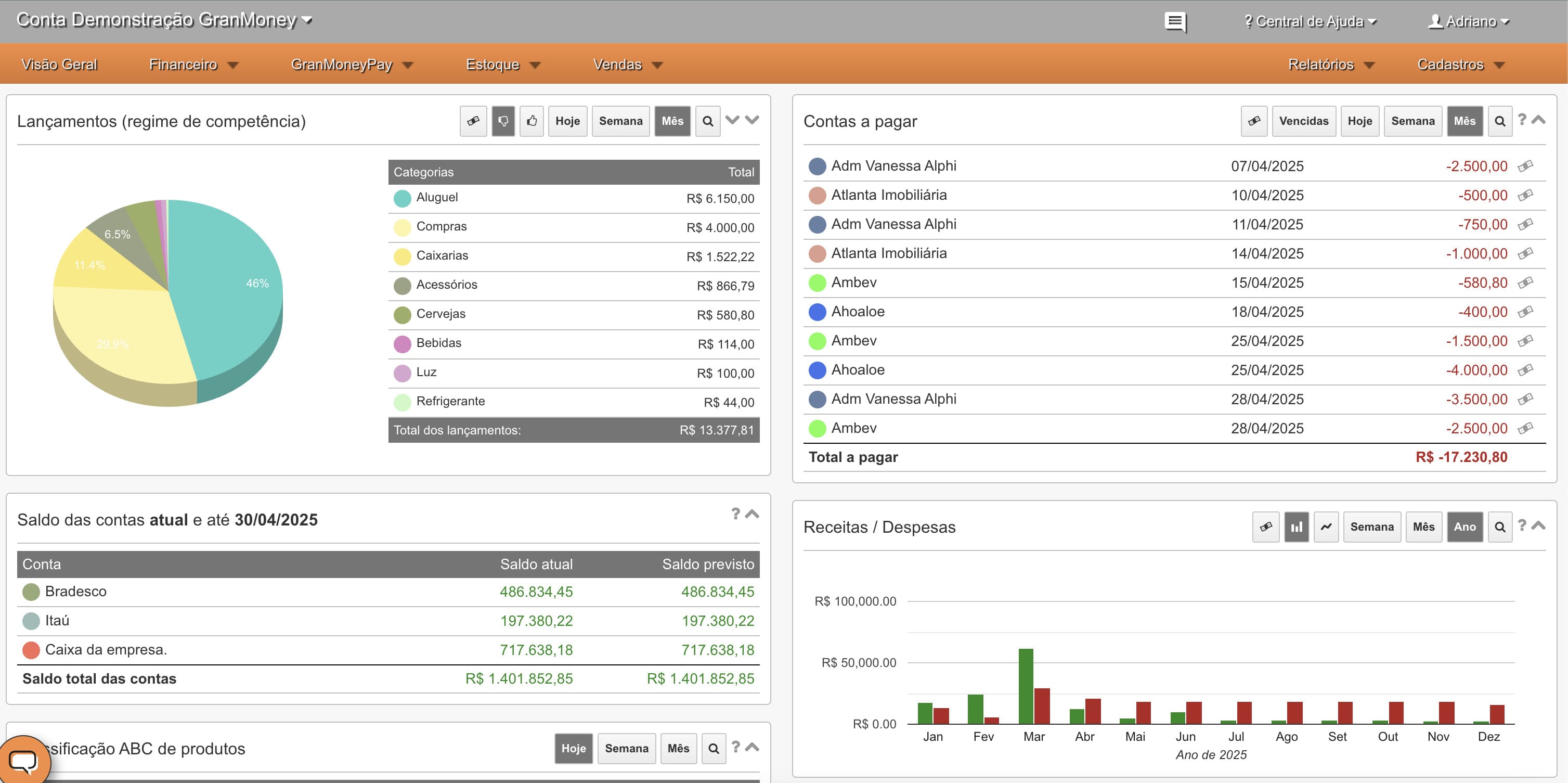Set Receitas / Despesas period to Ano
Image resolution: width=1568 pixels, height=783 pixels.
click(x=1465, y=527)
